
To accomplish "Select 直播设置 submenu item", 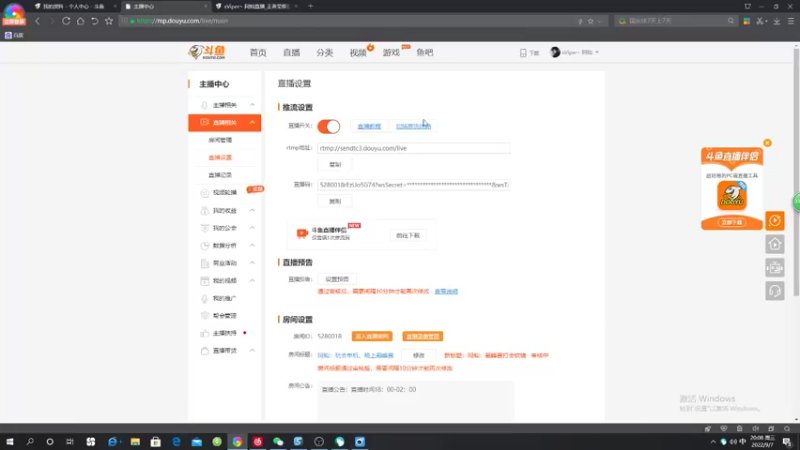I will (220, 157).
